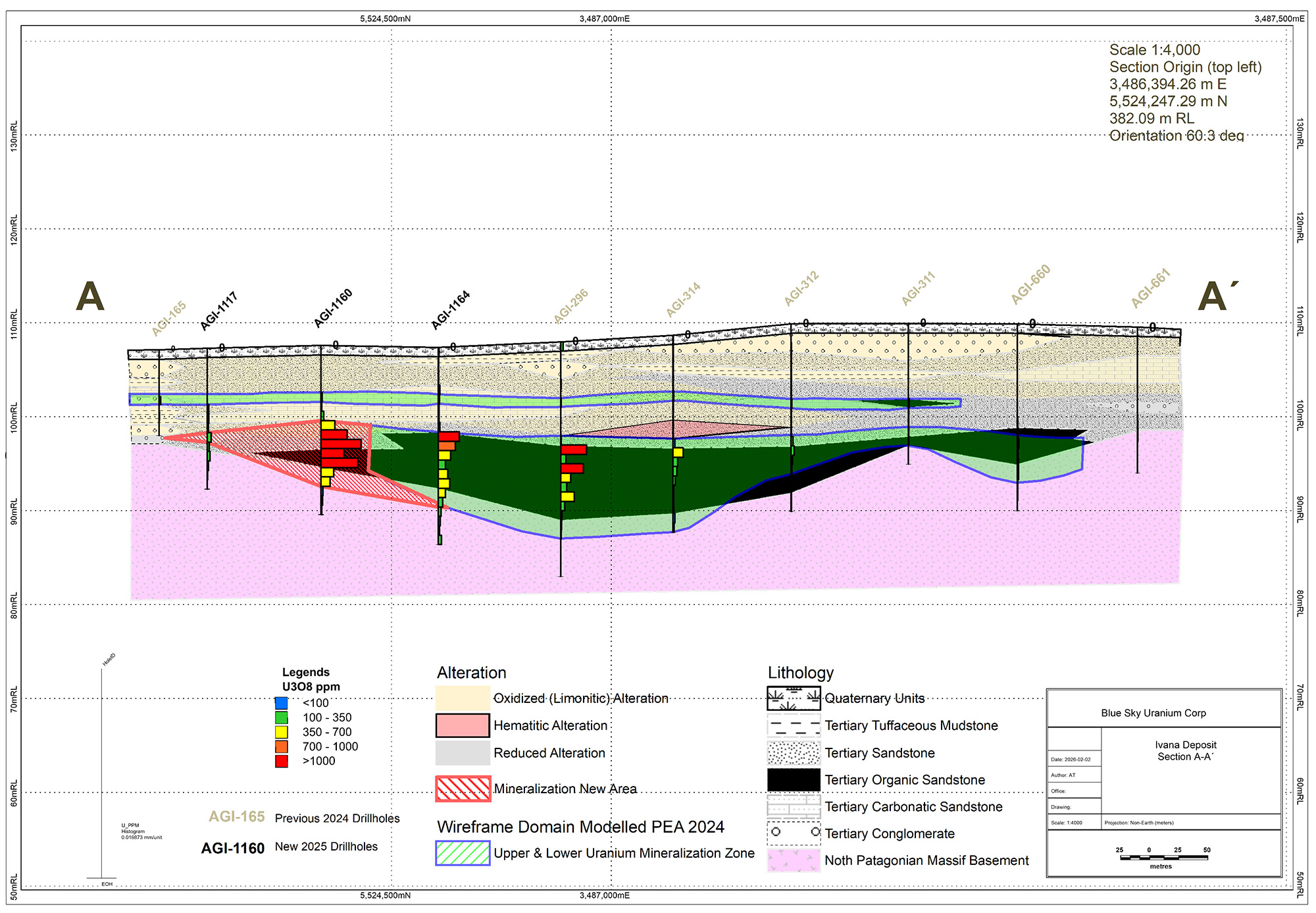Click the metres scale bar
Image resolution: width=1316 pixels, height=913 pixels.
[1163, 858]
